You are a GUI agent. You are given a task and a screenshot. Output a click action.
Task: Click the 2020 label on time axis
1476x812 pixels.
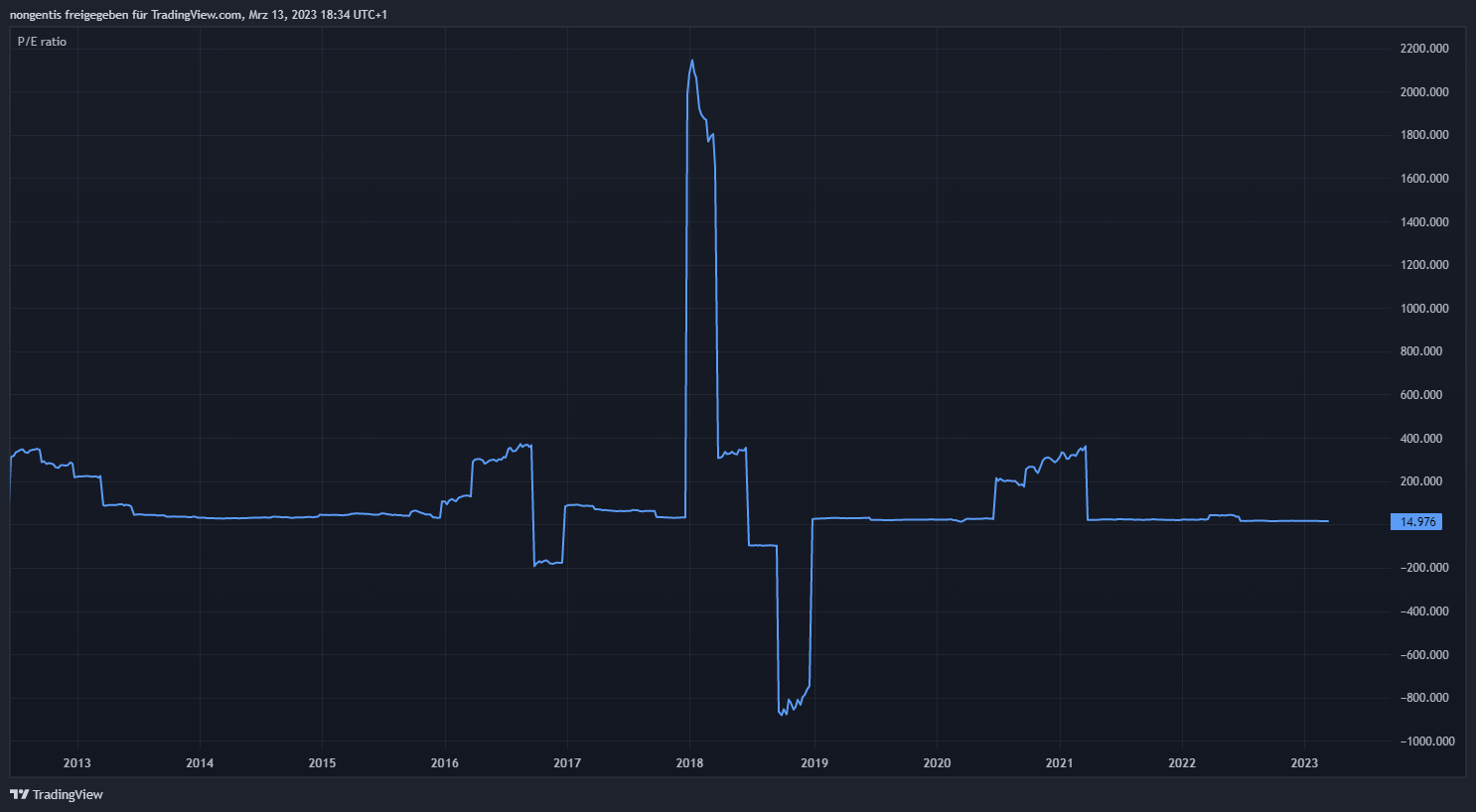(937, 763)
